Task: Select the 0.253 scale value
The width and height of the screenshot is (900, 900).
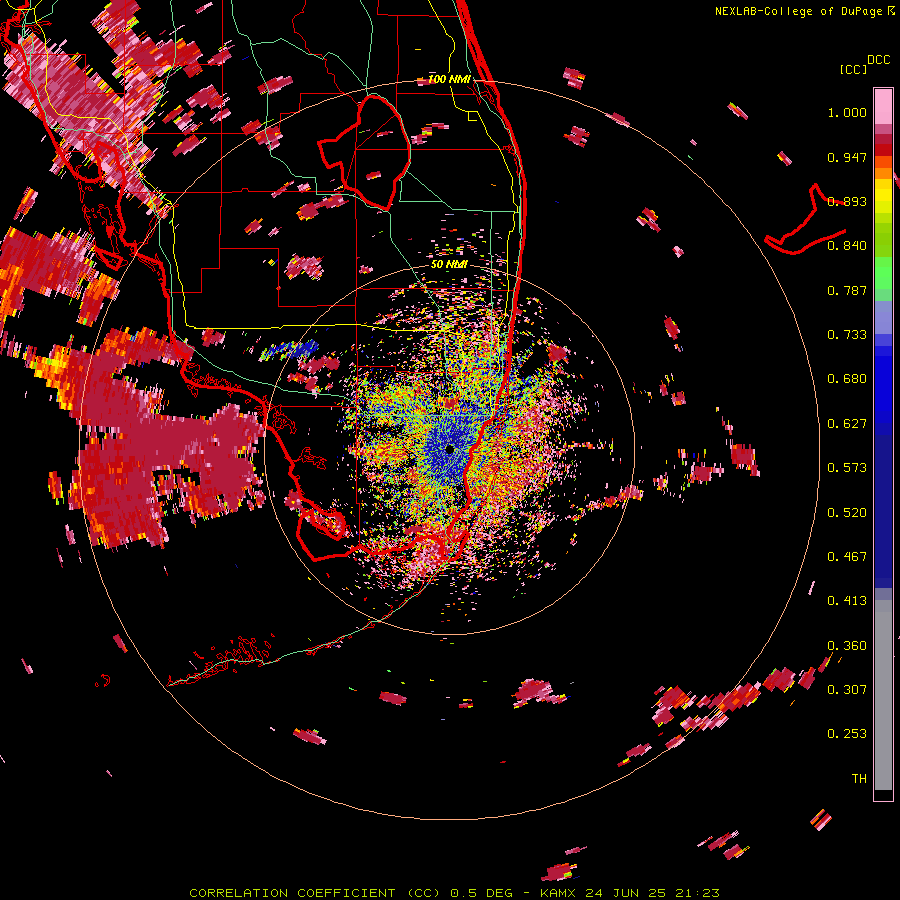Action: (847, 734)
